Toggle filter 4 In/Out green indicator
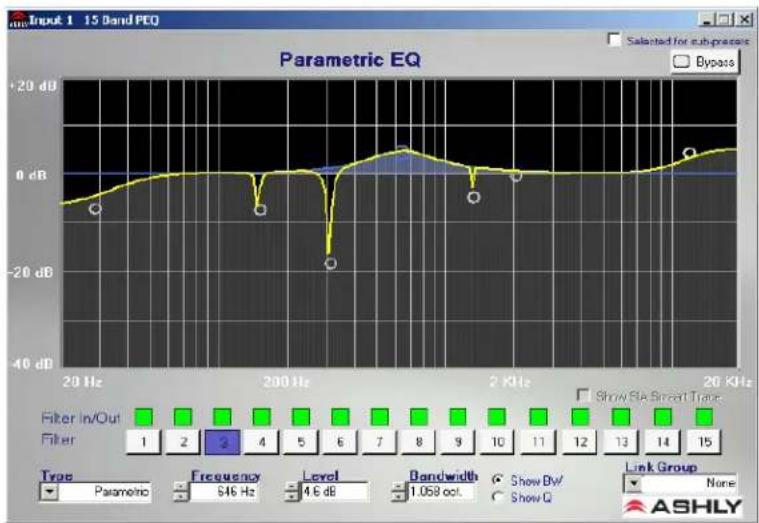Viewport: 759px width, 523px height. (x=261, y=416)
